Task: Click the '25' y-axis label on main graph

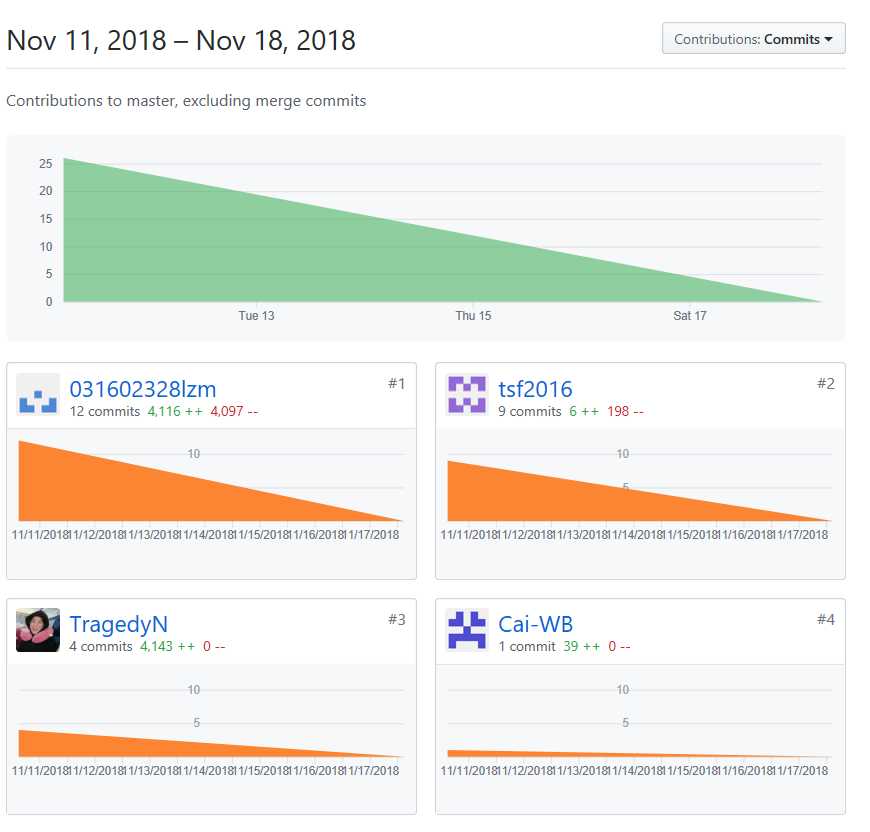Action: point(45,164)
